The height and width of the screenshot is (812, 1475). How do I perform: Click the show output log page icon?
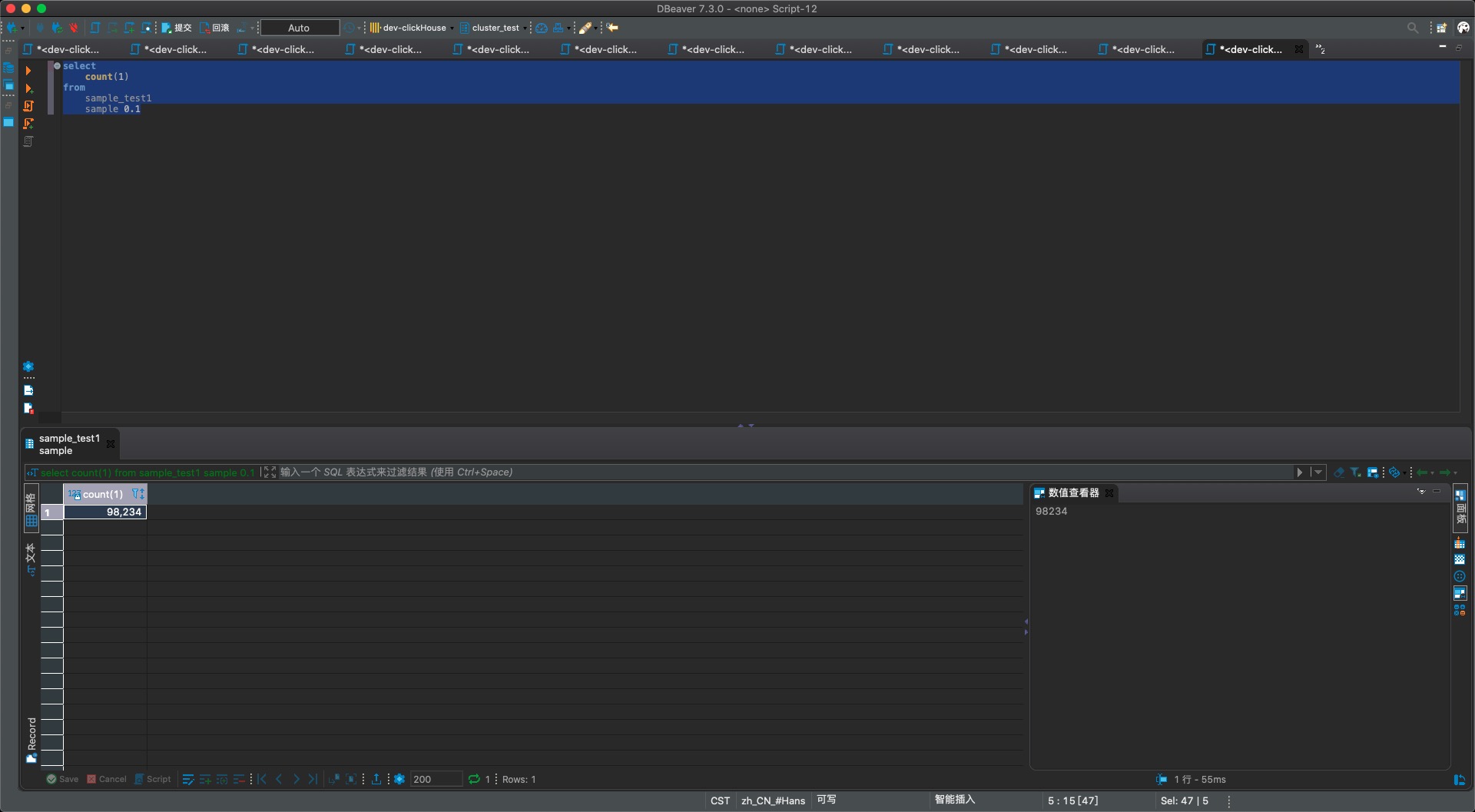tap(28, 390)
